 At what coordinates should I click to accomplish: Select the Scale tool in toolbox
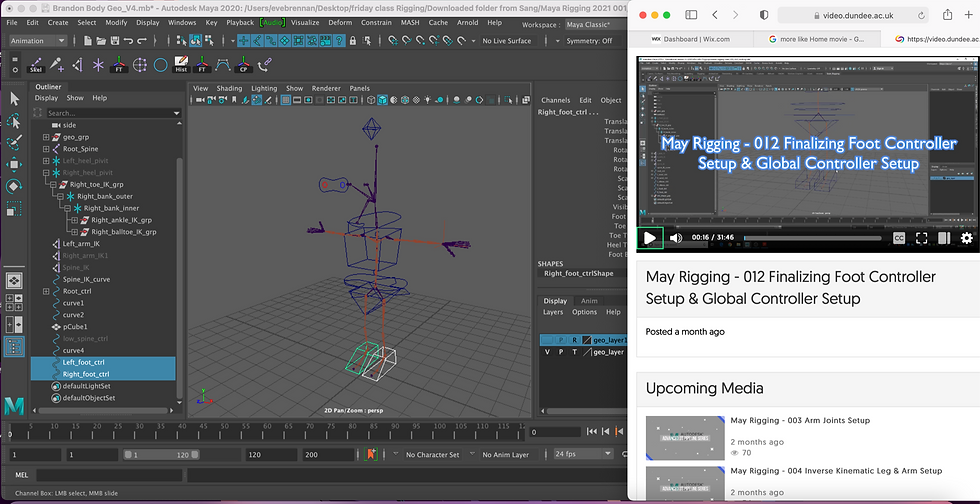pos(14,208)
